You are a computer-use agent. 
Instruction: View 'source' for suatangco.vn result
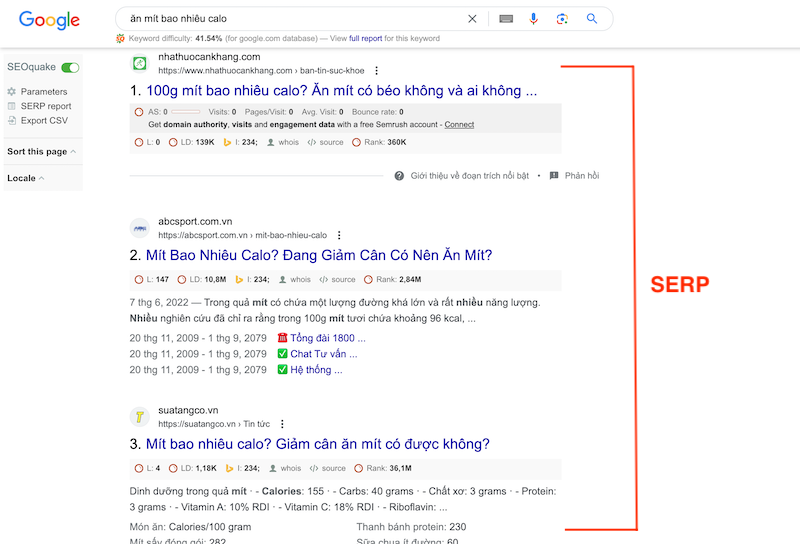click(328, 468)
